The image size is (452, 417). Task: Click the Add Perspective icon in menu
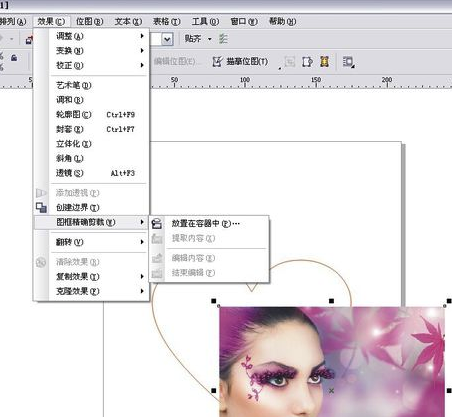(41, 193)
